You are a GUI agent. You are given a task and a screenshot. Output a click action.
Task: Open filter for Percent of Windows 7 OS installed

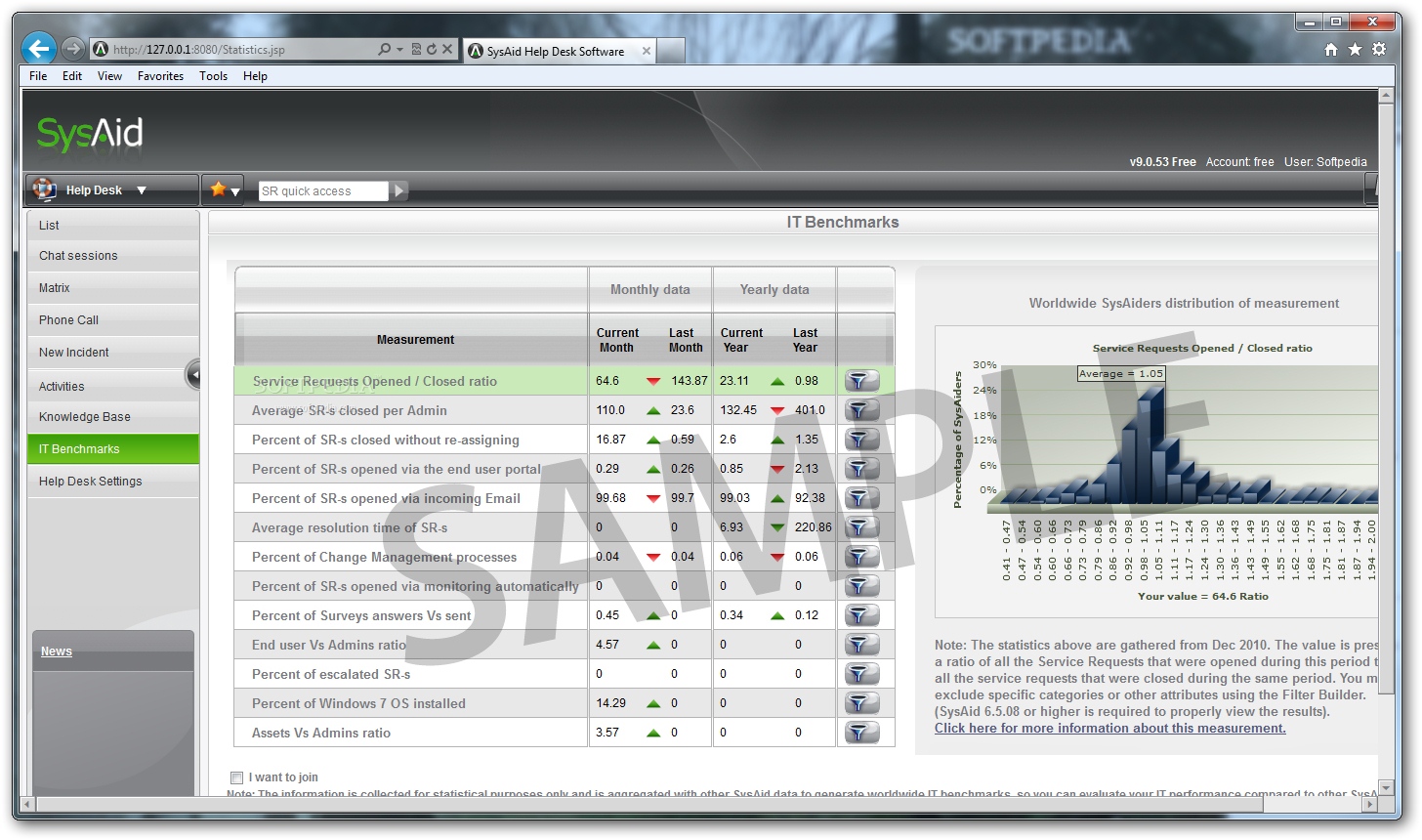coord(860,702)
